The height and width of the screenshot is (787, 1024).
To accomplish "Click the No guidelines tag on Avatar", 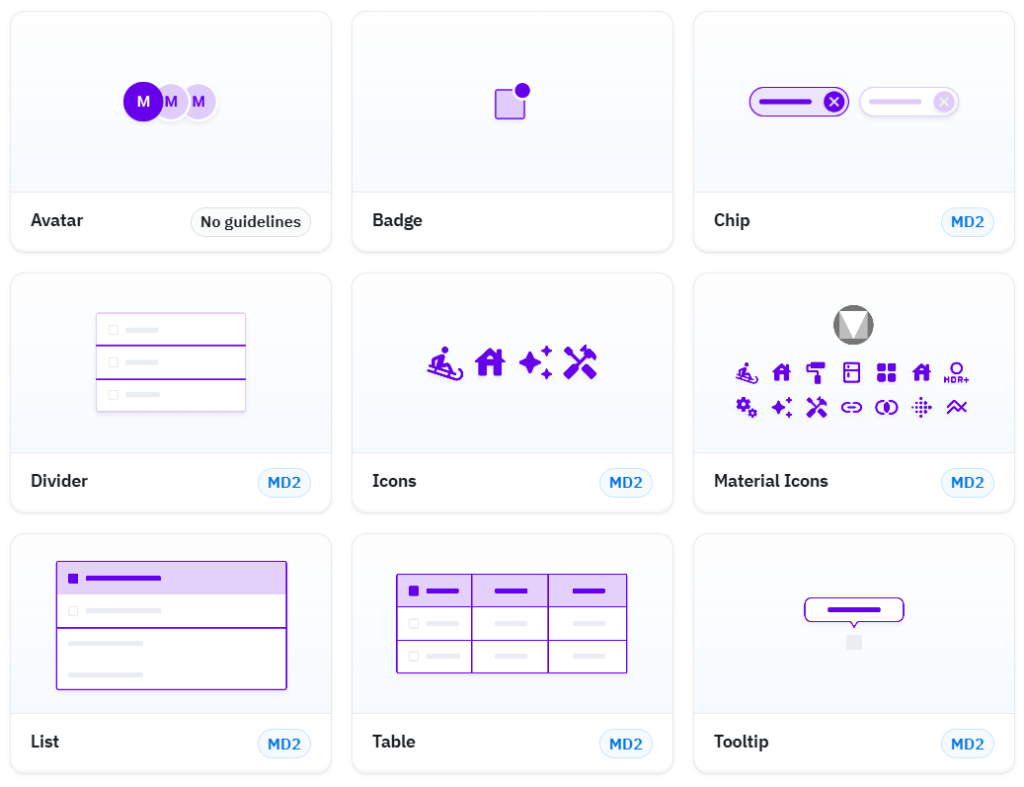I will point(251,222).
